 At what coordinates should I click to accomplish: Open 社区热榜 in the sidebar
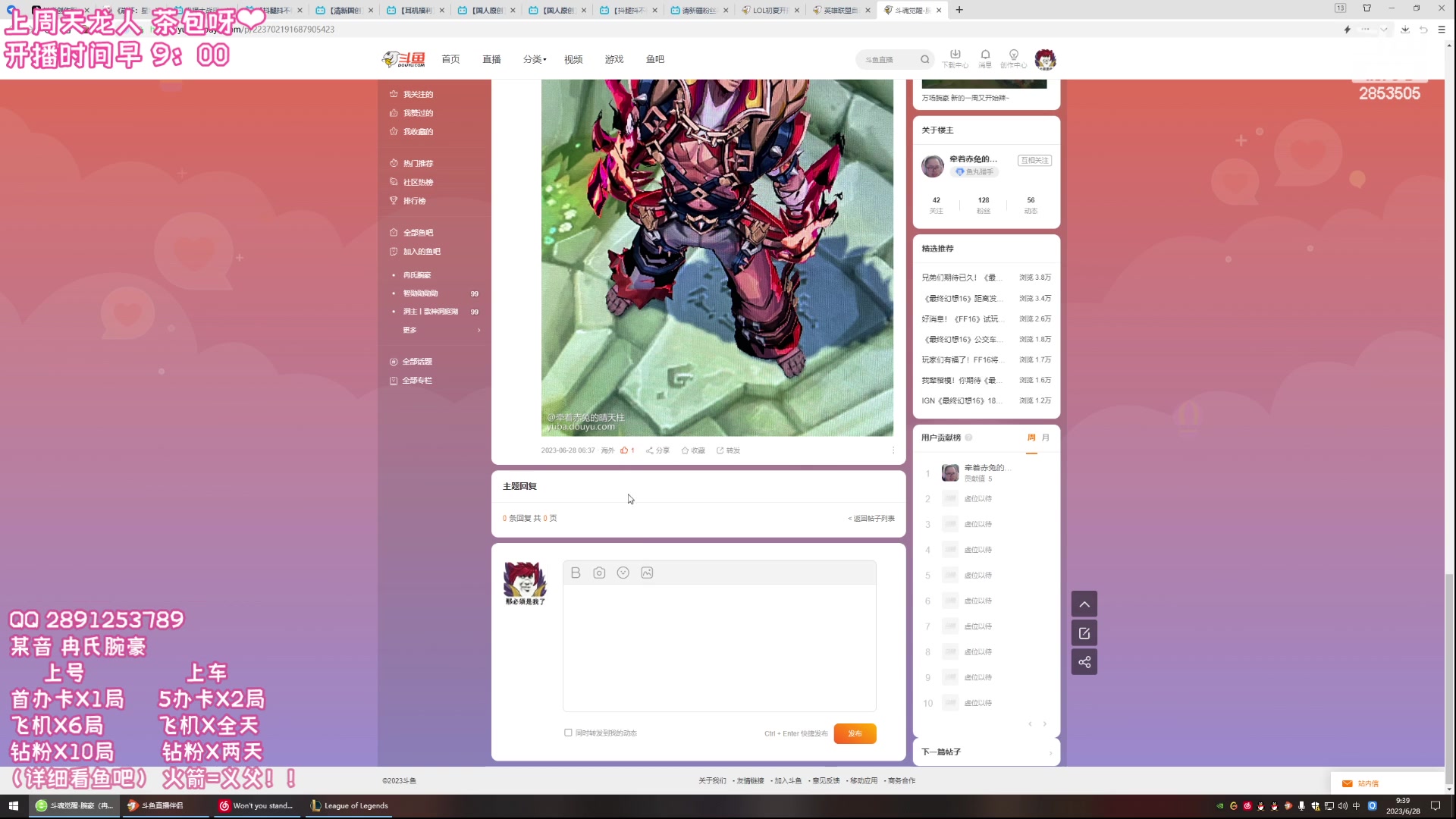click(412, 182)
